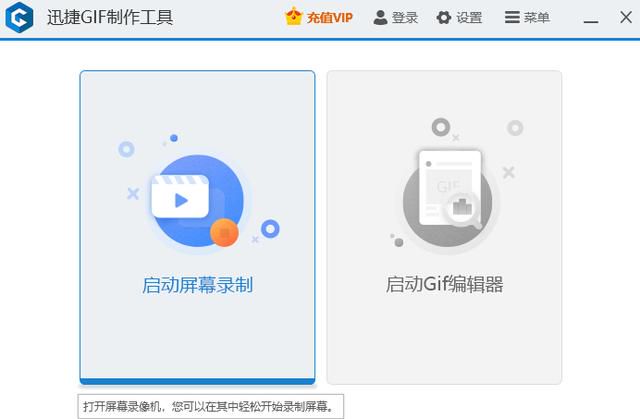Open 充值VIP recharge option
Viewport: 640px width, 419px height.
[318, 18]
